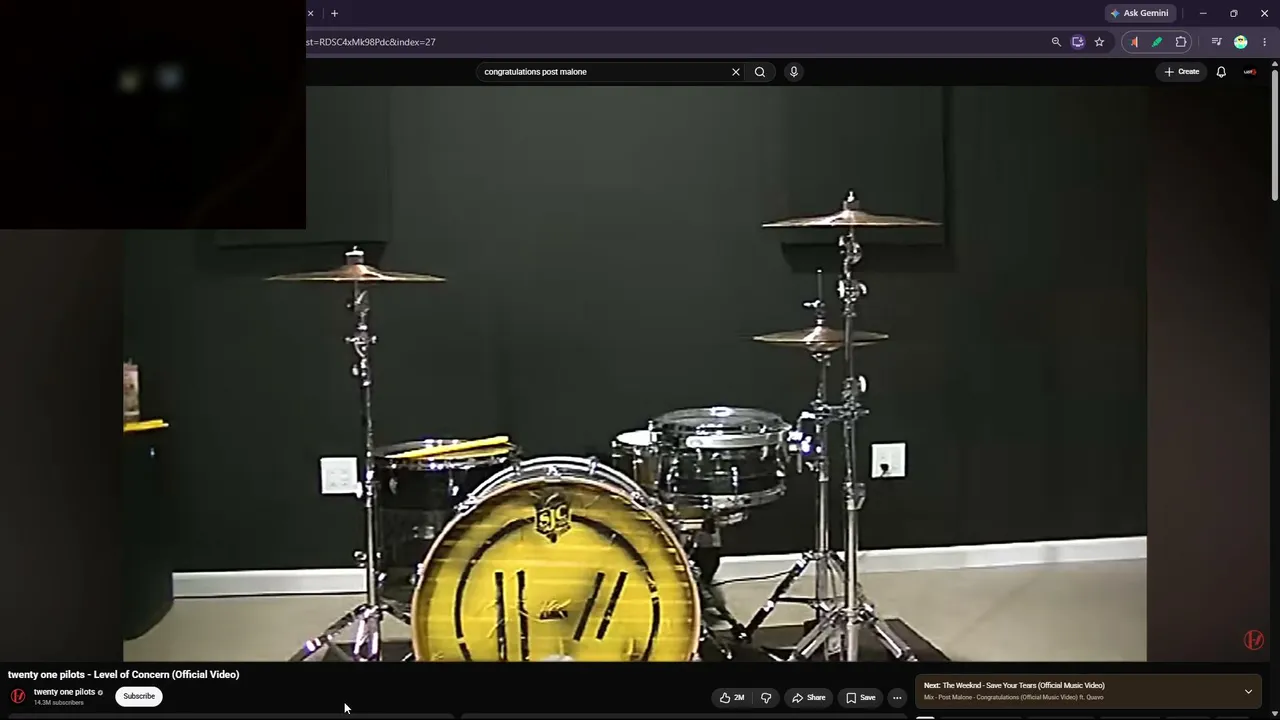Open the Chrome three-dot menu
1280x720 pixels.
point(1264,42)
